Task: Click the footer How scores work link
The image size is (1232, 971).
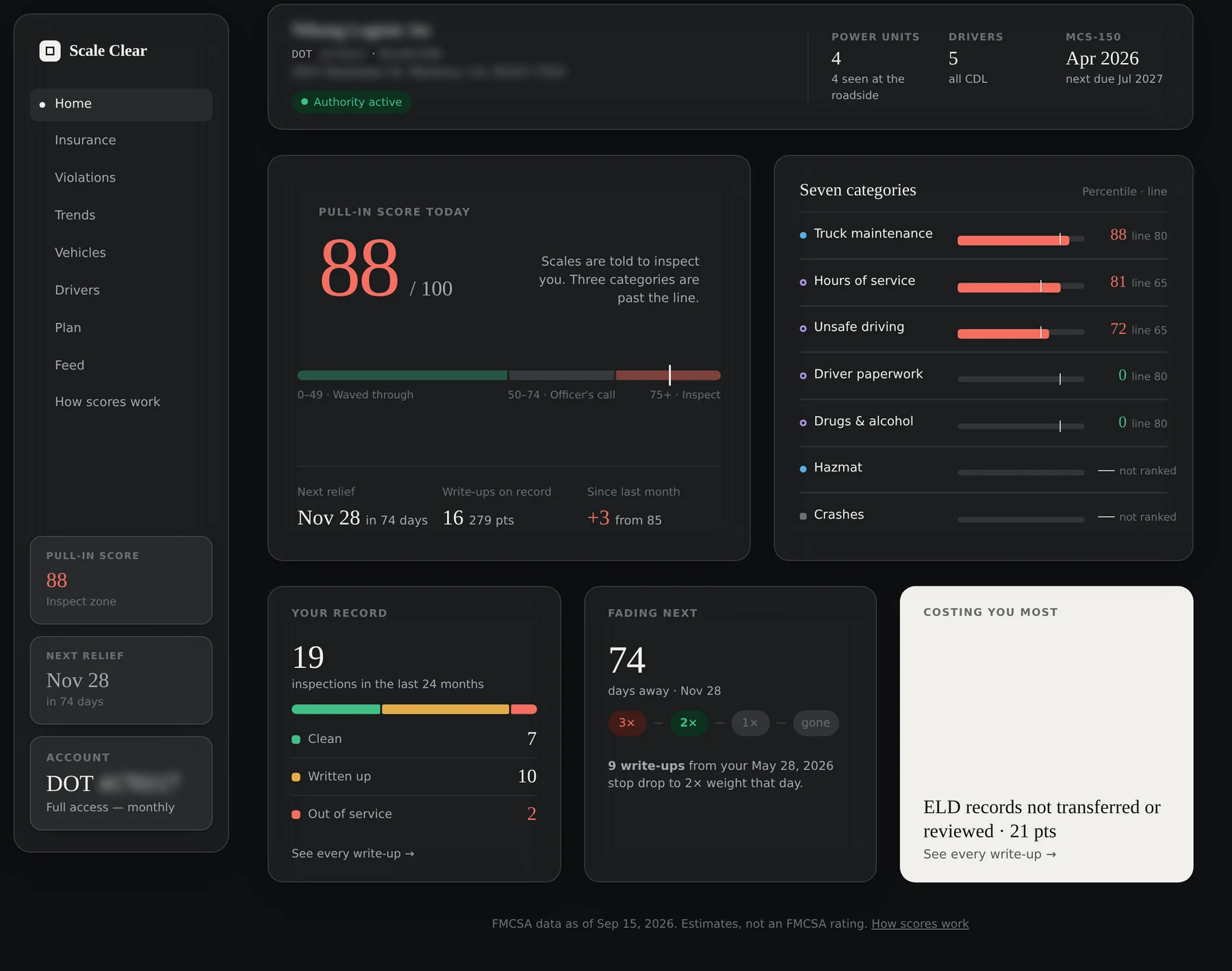Action: tap(920, 924)
